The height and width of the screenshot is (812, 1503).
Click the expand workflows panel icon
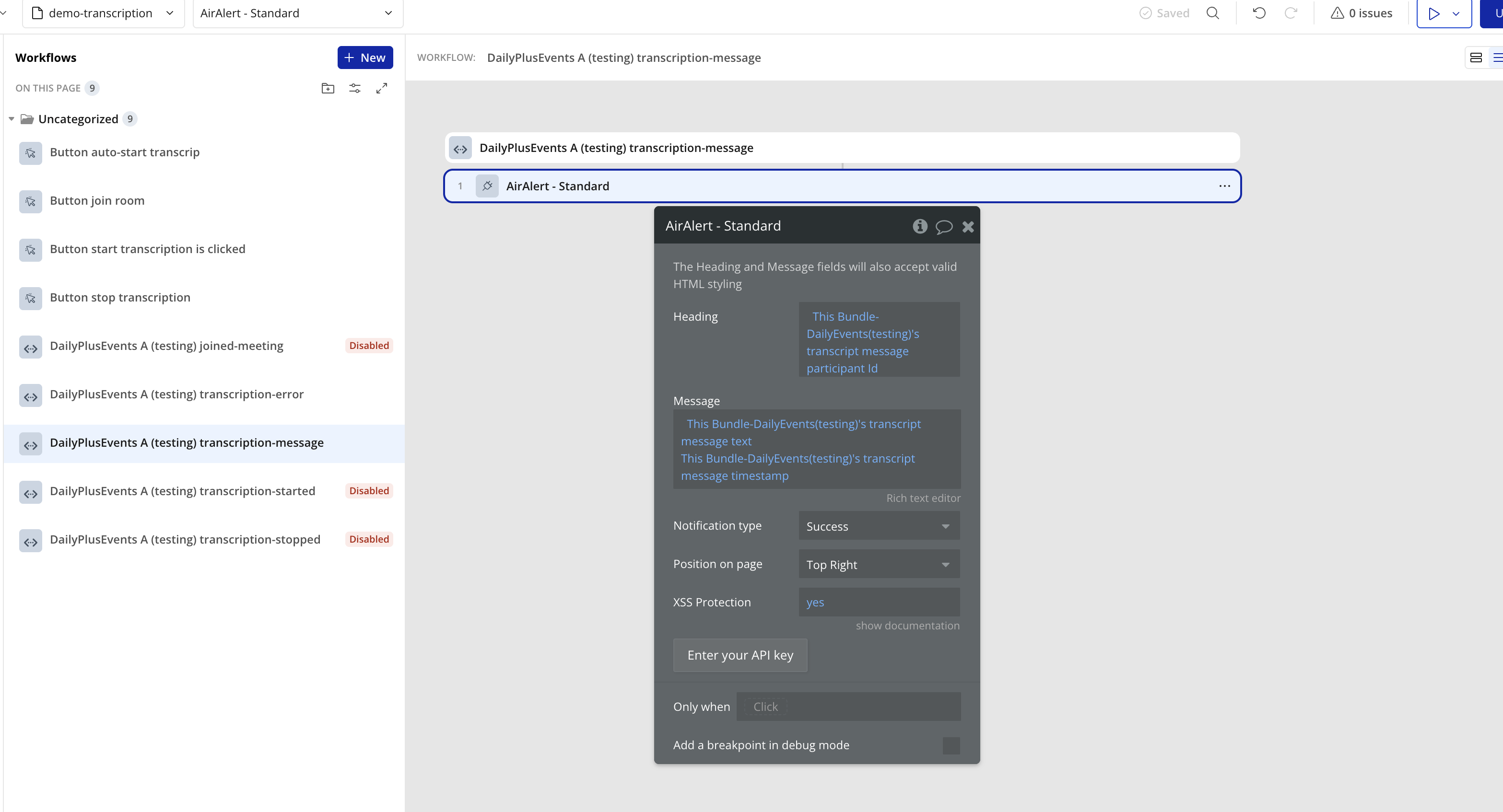[382, 88]
